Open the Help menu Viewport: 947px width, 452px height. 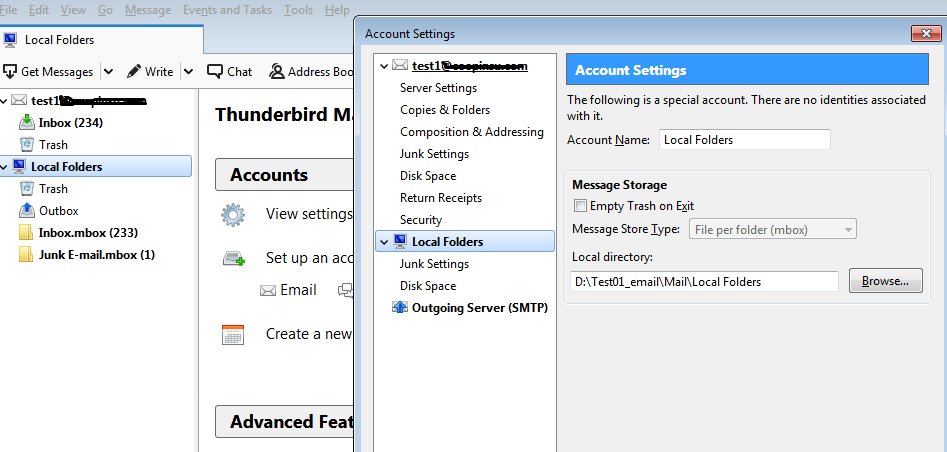point(337,10)
